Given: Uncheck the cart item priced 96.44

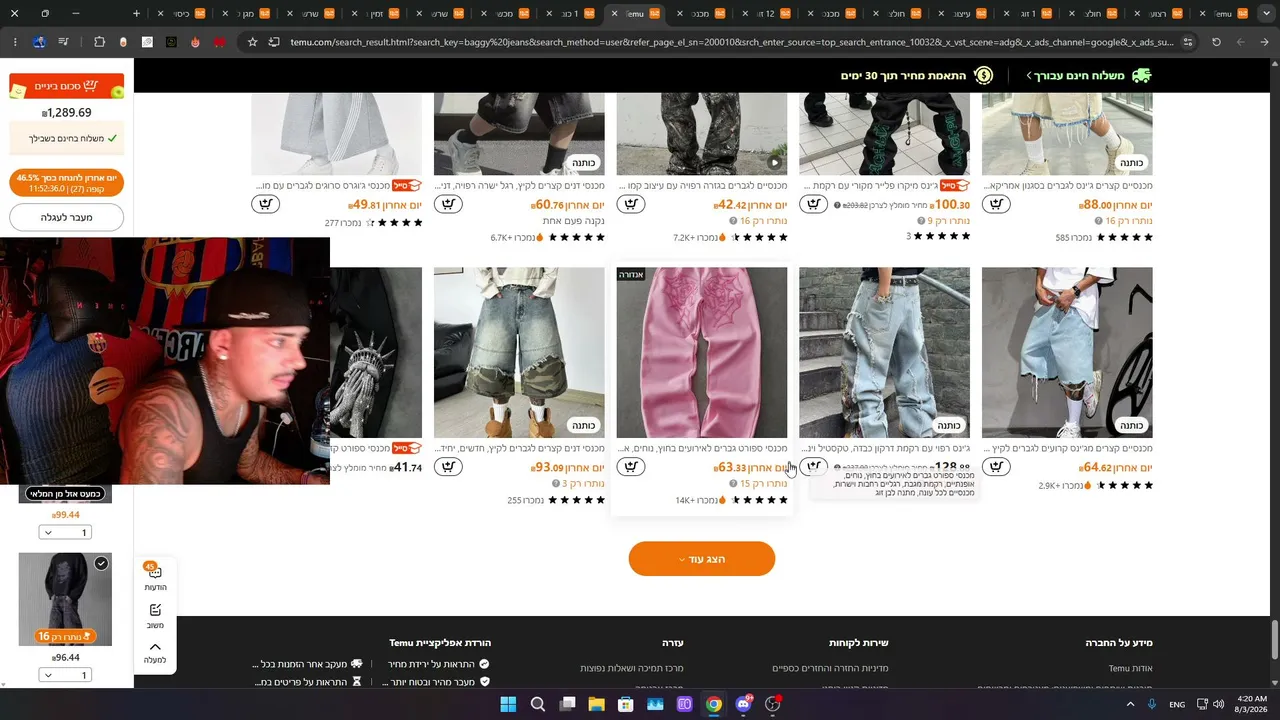Looking at the screenshot, I should click(101, 564).
